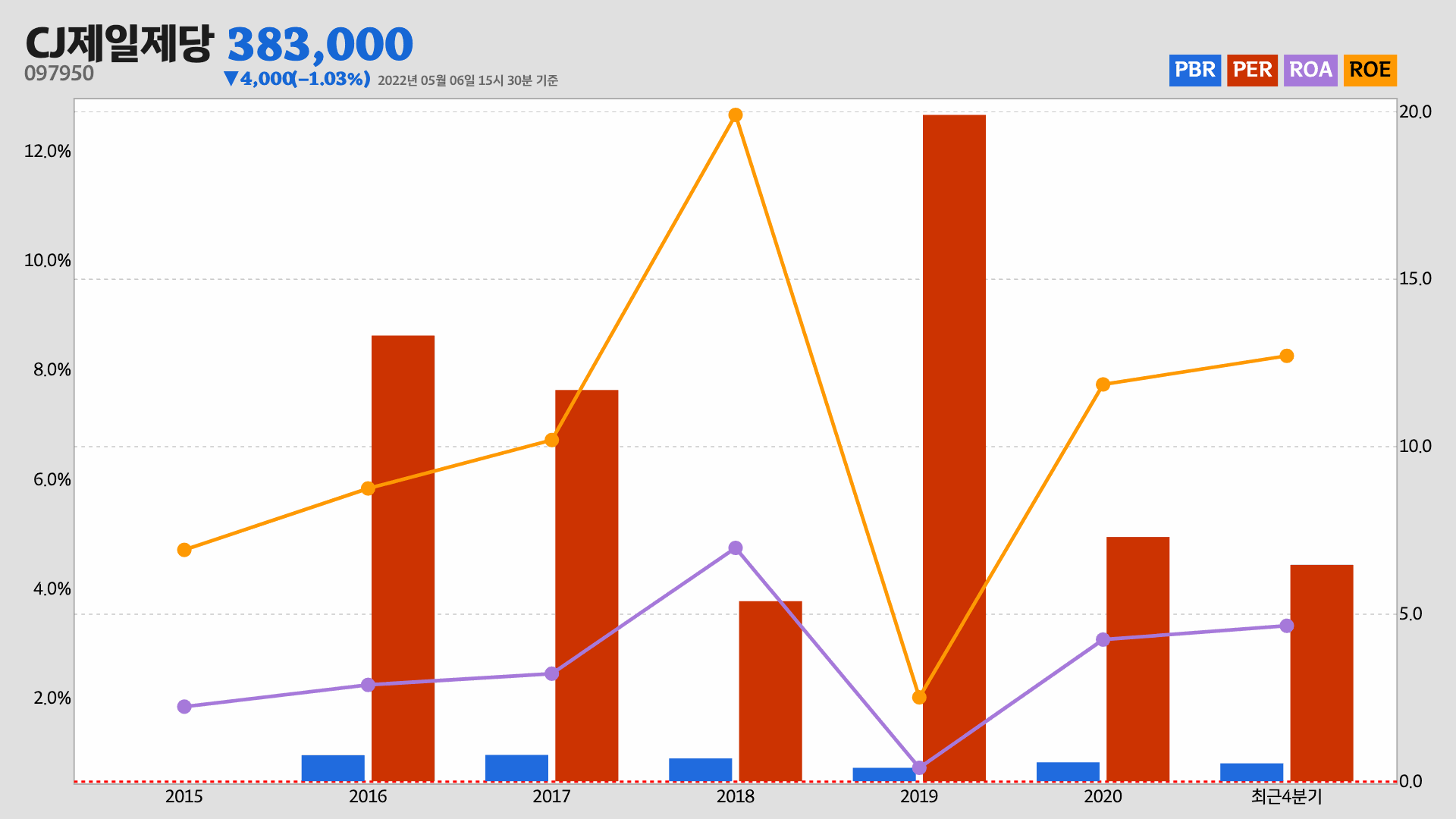Click the 2018 x-axis label
Image resolution: width=1456 pixels, height=819 pixels.
[x=736, y=796]
